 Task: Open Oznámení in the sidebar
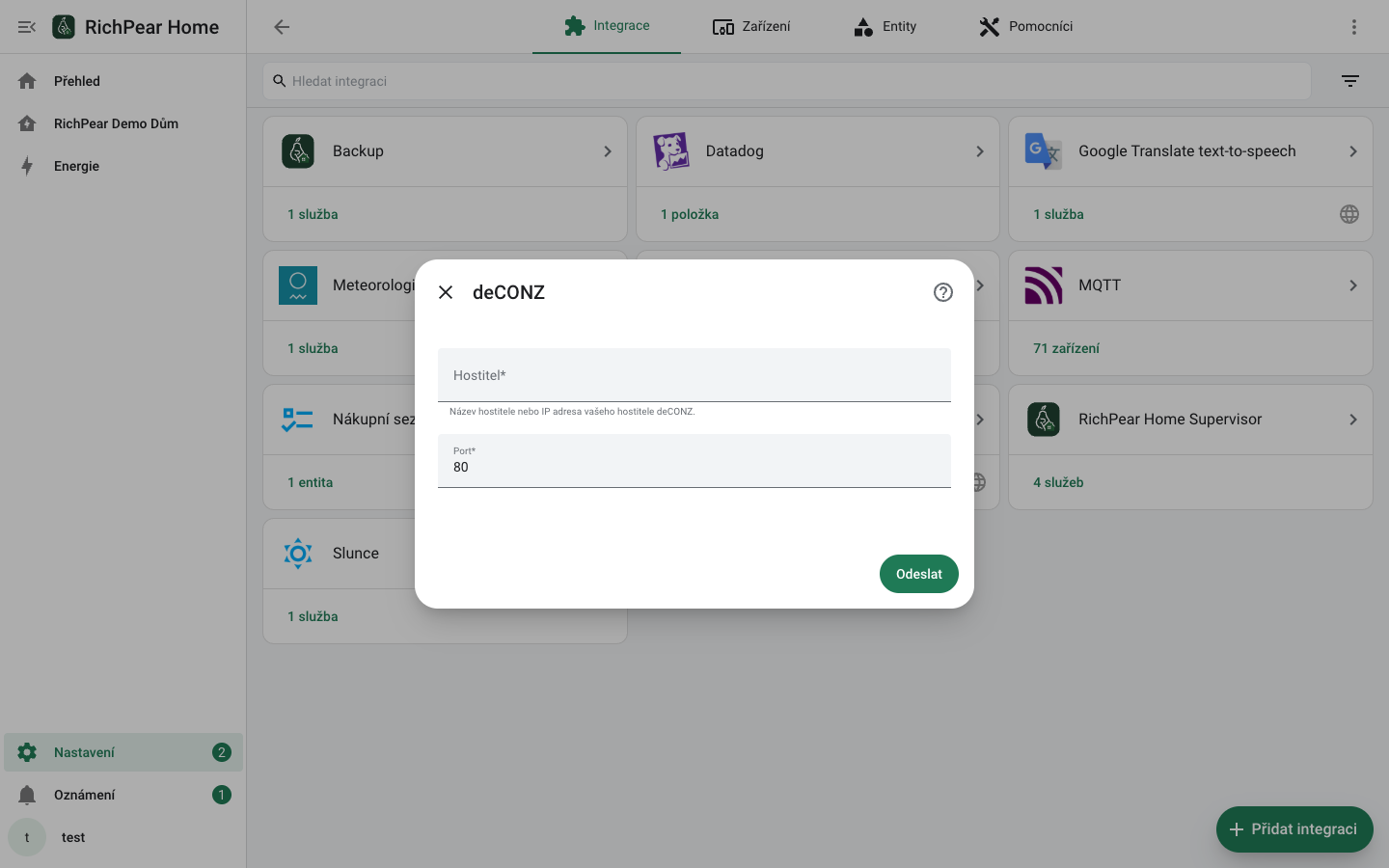tap(123, 795)
